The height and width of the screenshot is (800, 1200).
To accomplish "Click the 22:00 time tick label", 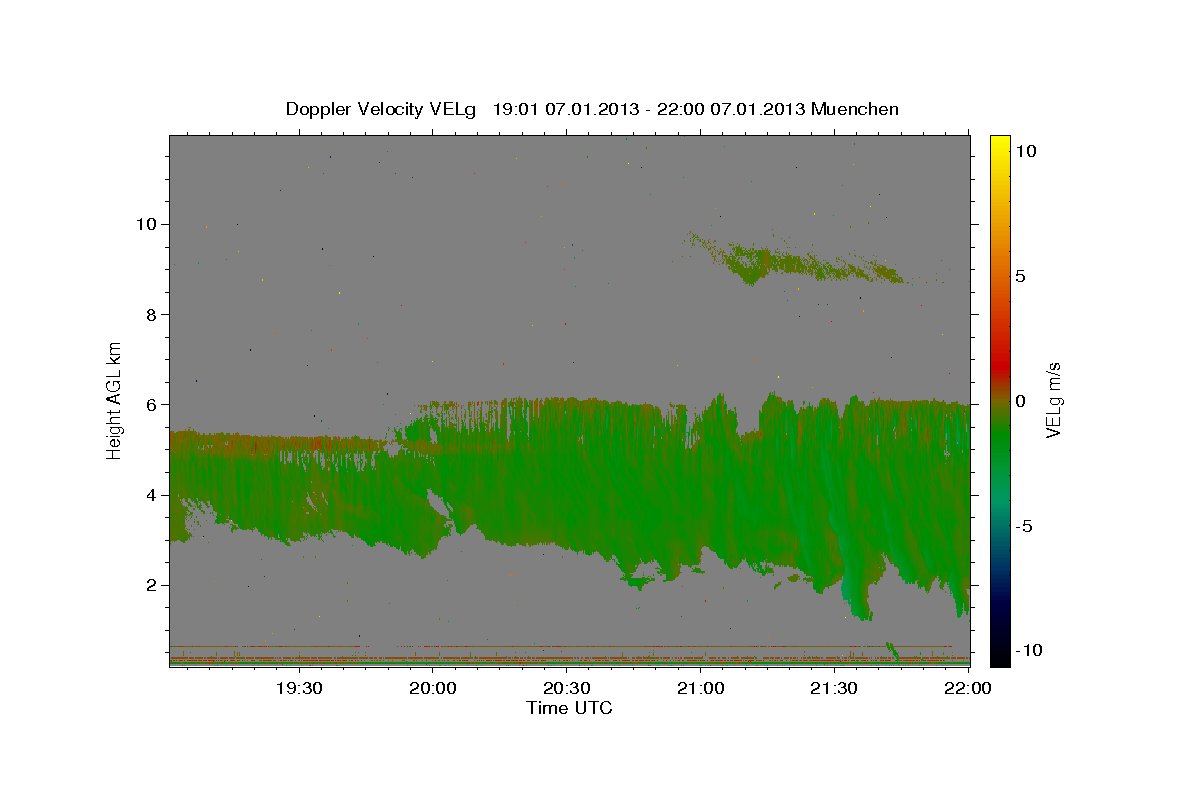I will click(968, 688).
